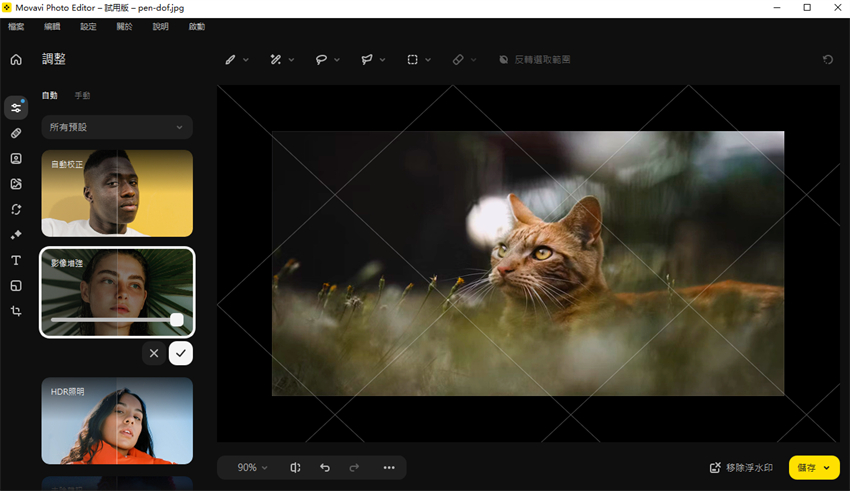Go to the Home screen icon
Image resolution: width=850 pixels, height=491 pixels.
(x=16, y=60)
